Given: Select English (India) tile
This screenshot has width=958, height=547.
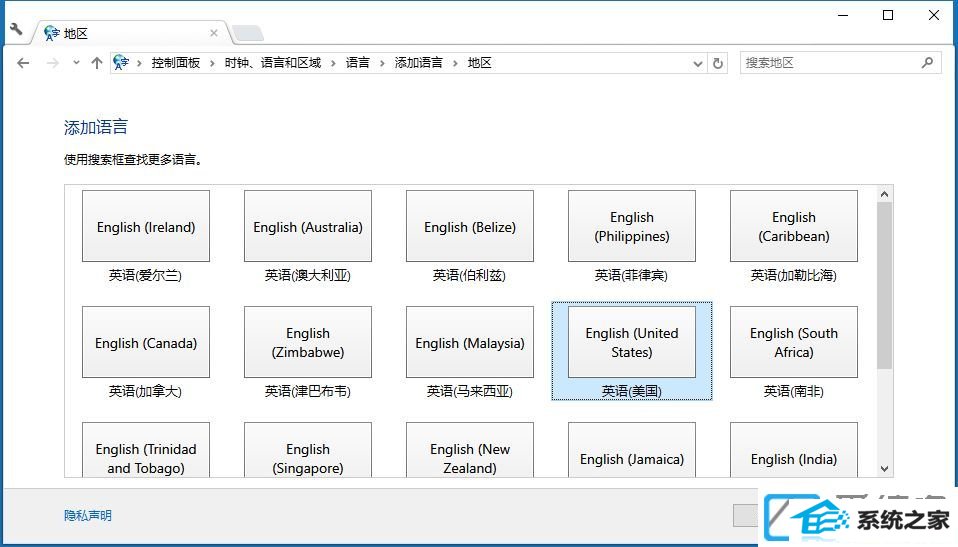Looking at the screenshot, I should click(794, 450).
